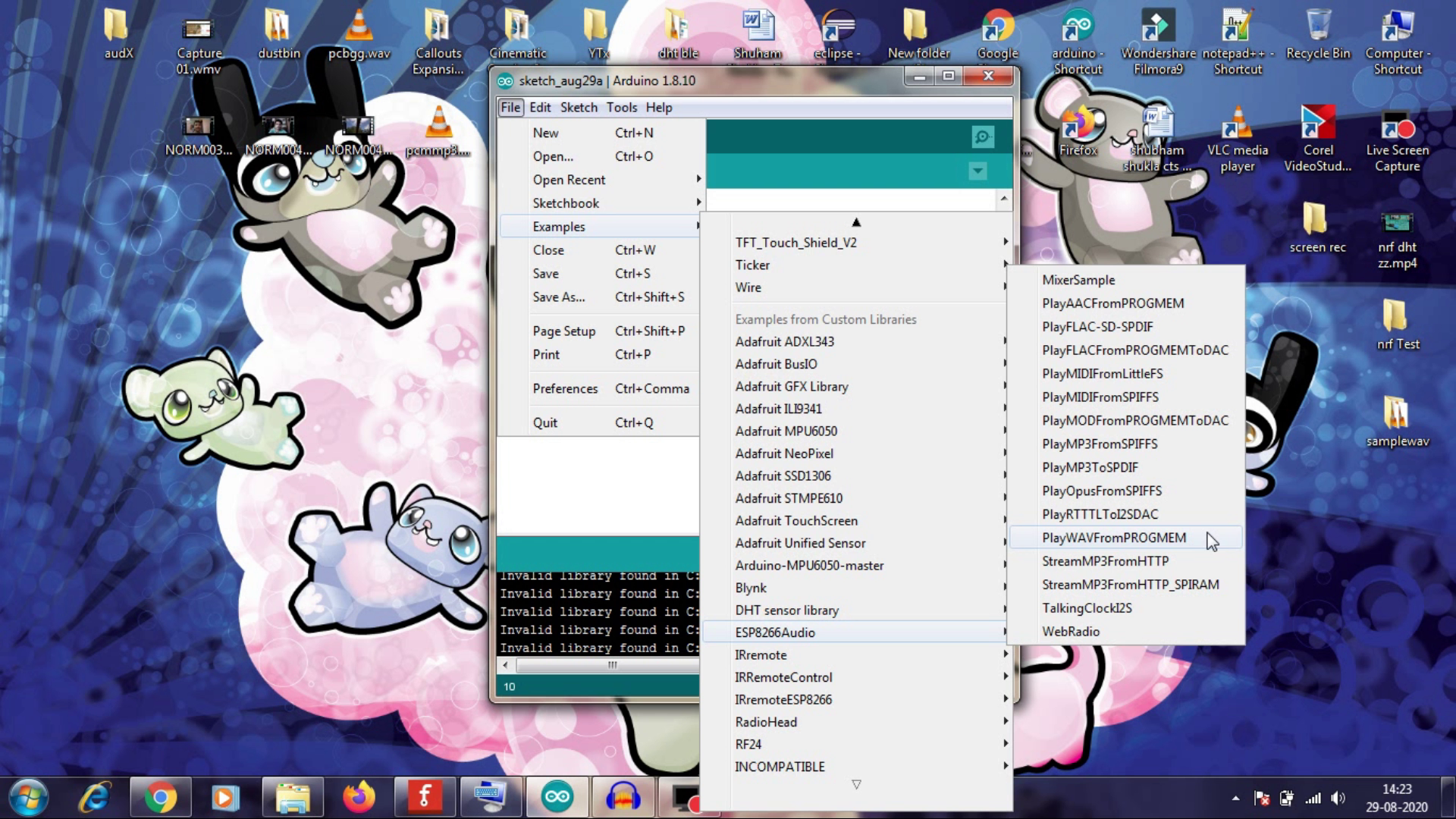The width and height of the screenshot is (1456, 819).
Task: Open the StreamMP3FromHTTP example
Action: click(x=1126, y=561)
